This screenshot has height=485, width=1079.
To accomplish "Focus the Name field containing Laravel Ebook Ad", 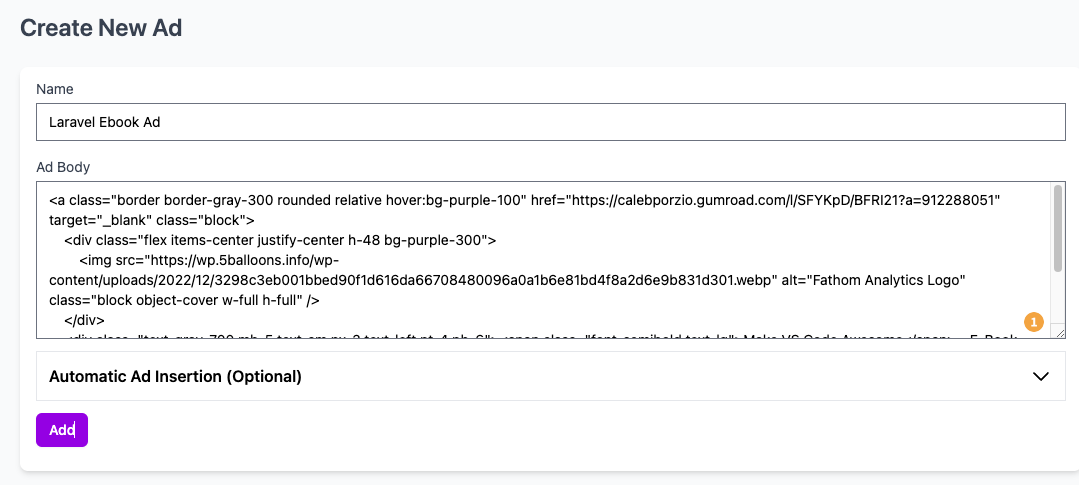I will 551,122.
